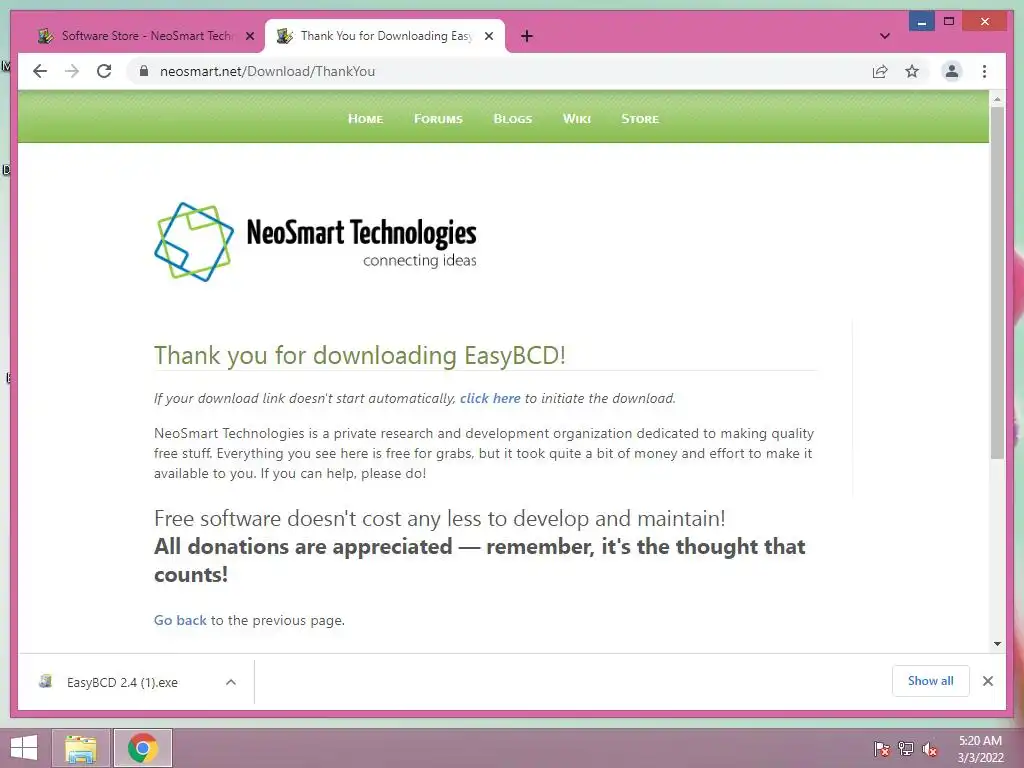Select the Thank You for Downloading tab

point(384,36)
